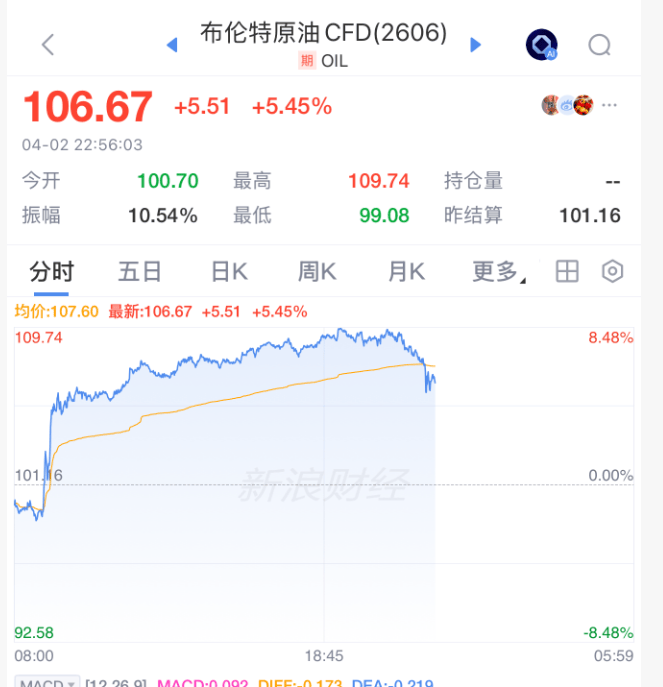Go to next contract with right triangle

point(476,44)
